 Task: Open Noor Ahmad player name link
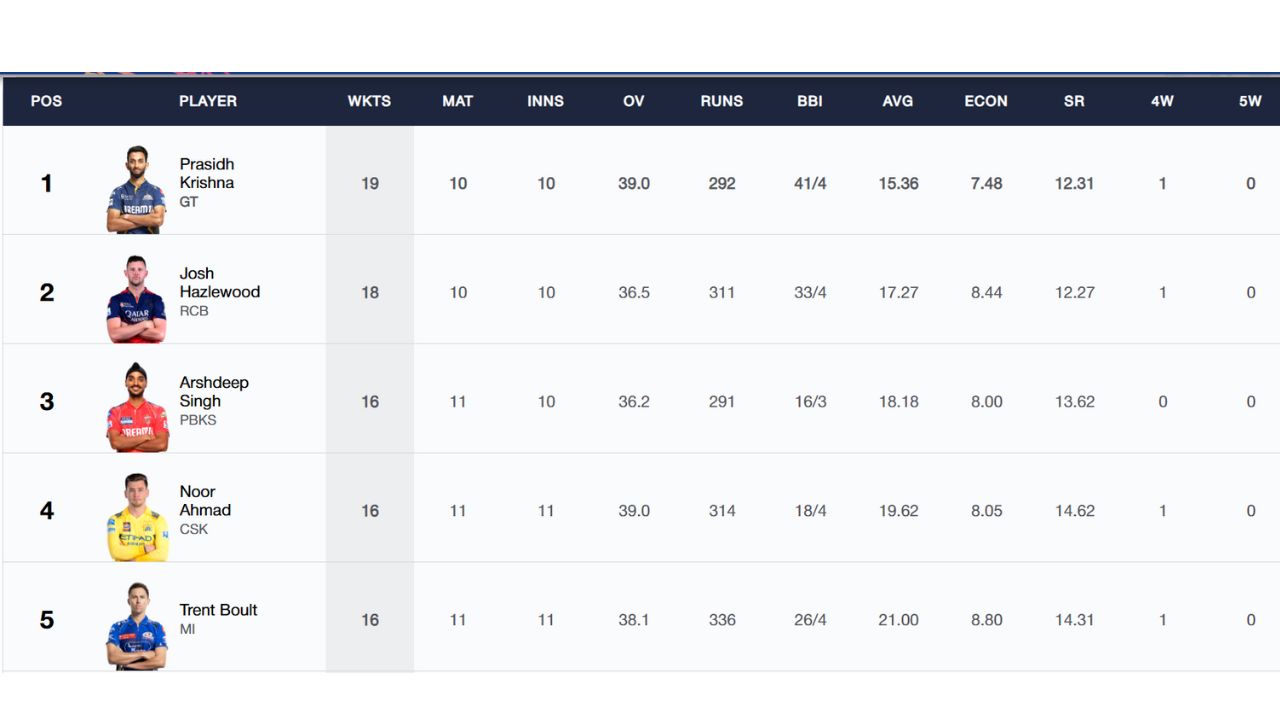205,500
